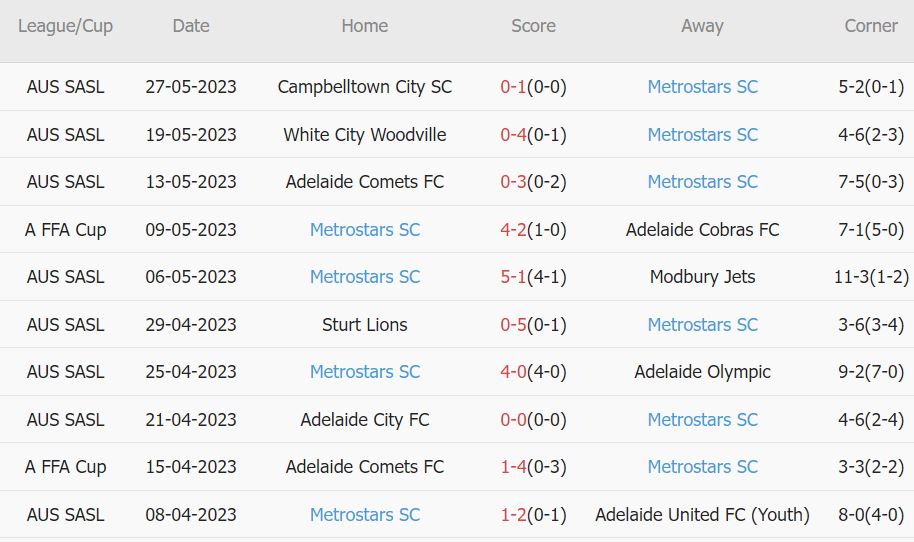Open Metrostars SC link in Adelaide Olympic match

(365, 372)
